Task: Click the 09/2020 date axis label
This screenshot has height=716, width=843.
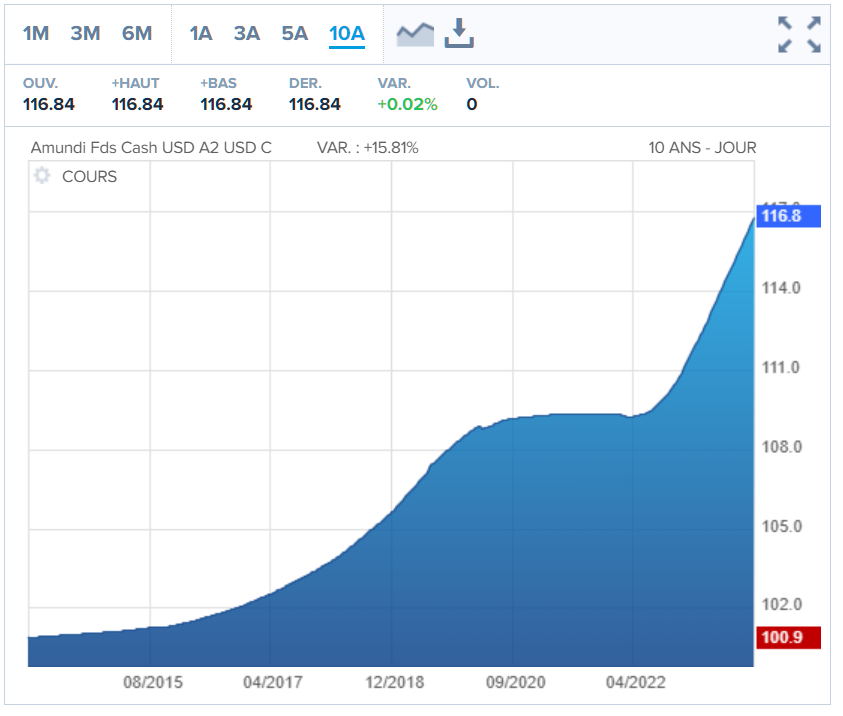Action: [x=515, y=682]
